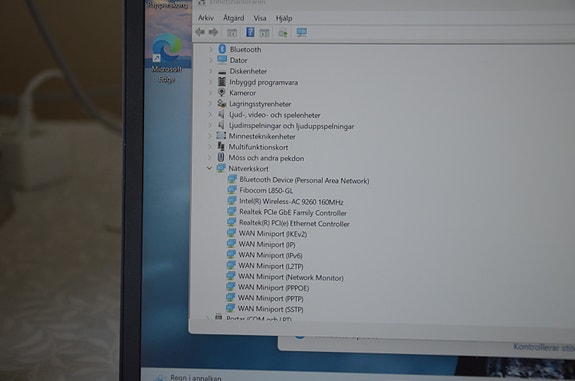Click the Dator tree label
This screenshot has height=381, width=575.
pos(238,60)
